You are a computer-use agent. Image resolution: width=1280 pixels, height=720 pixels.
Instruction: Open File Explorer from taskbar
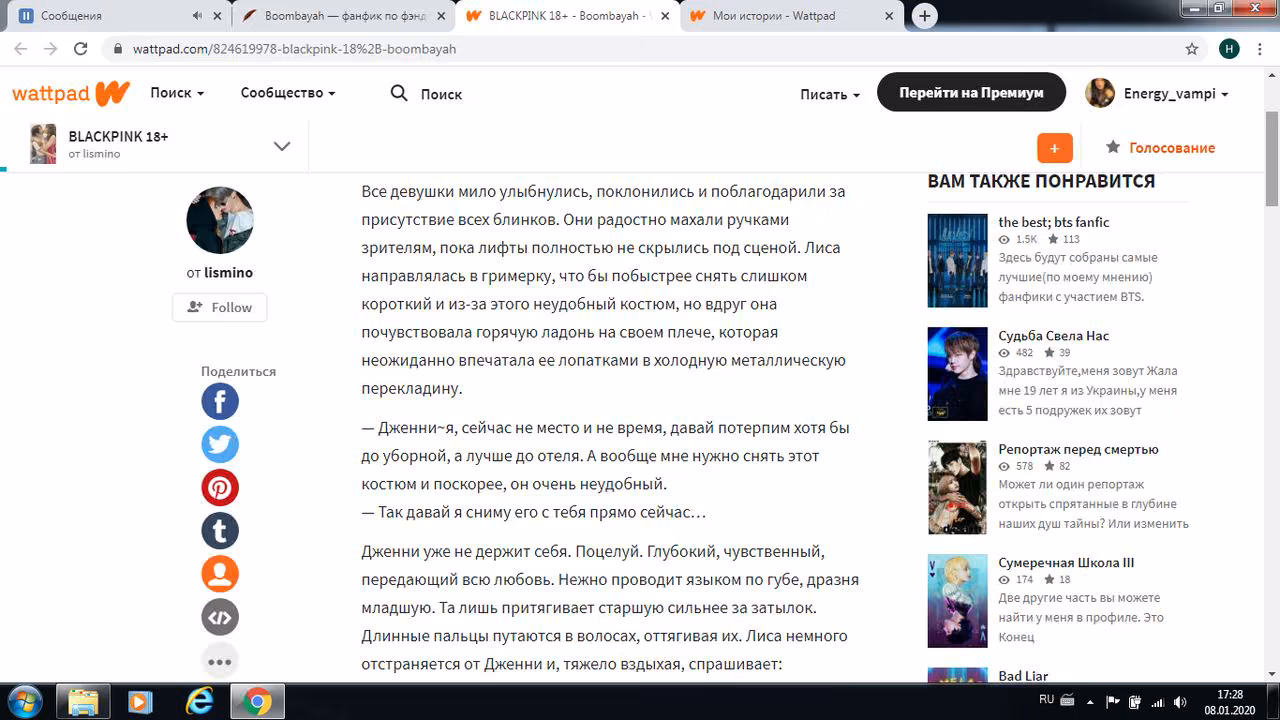click(x=83, y=702)
